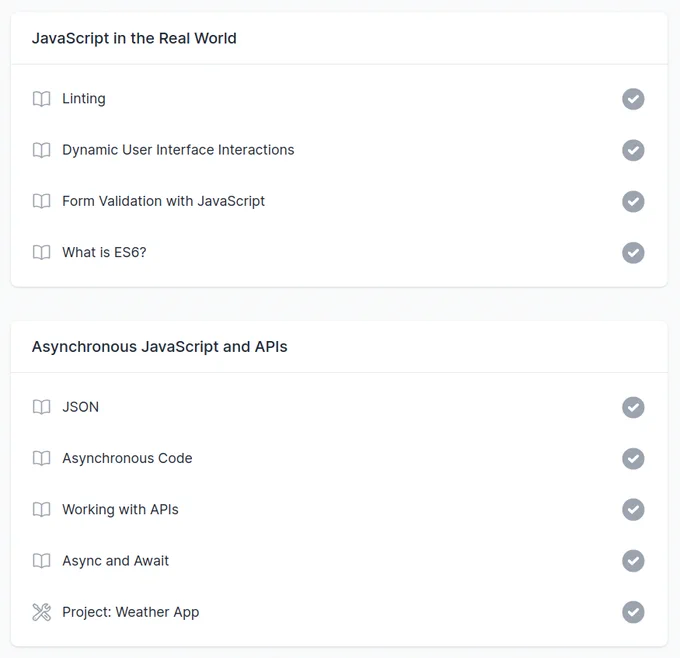680x658 pixels.
Task: Open the Working with APIs lesson
Action: click(x=120, y=510)
